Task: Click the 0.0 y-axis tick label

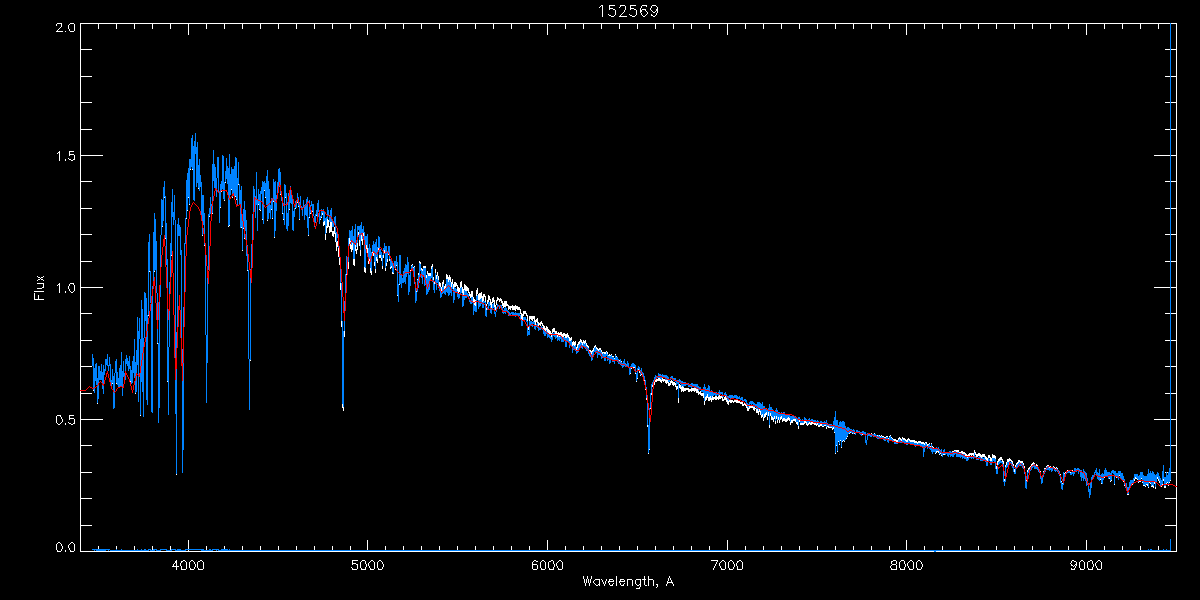Action: click(x=65, y=547)
